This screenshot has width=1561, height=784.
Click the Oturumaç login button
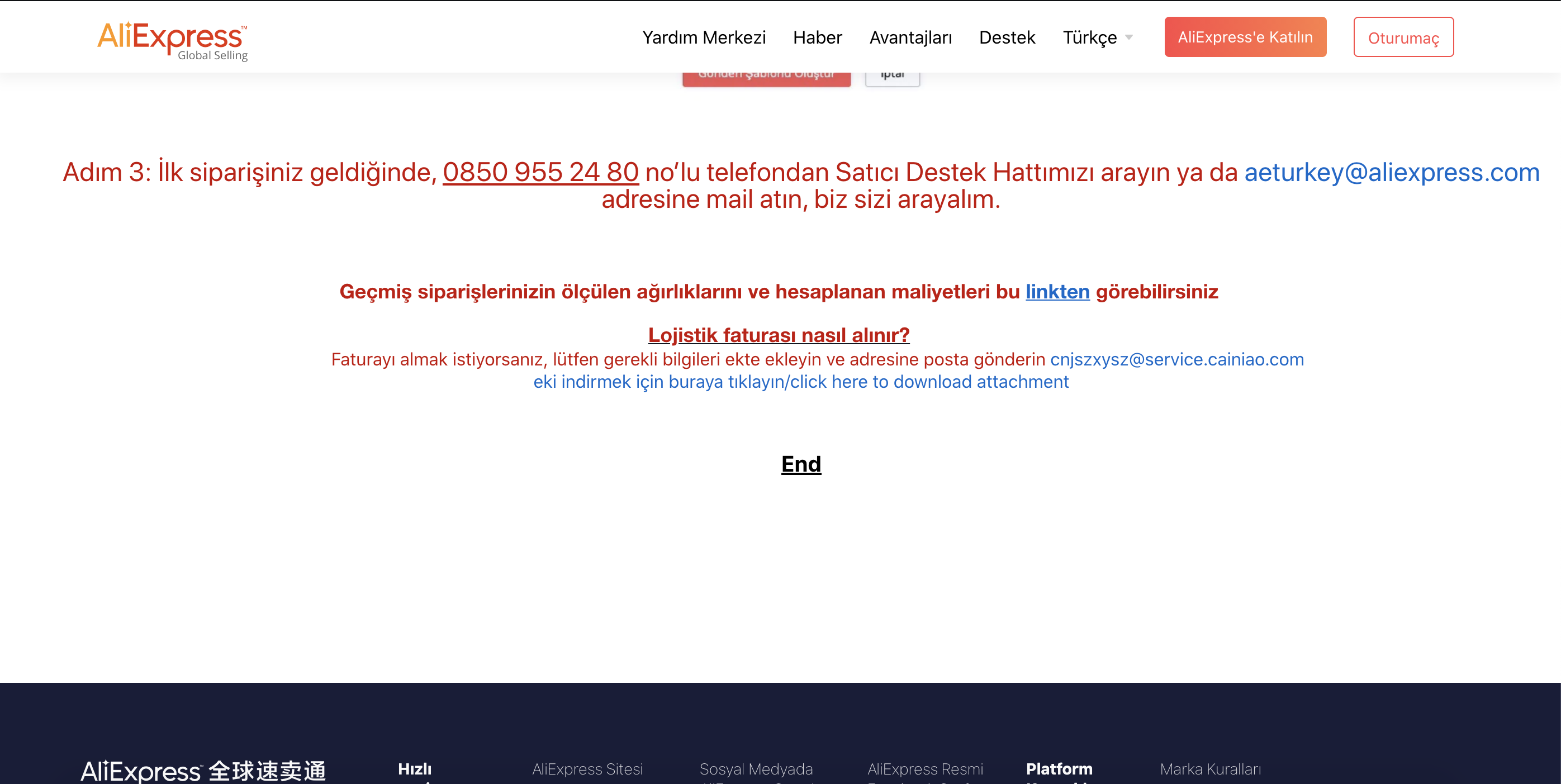pos(1403,37)
